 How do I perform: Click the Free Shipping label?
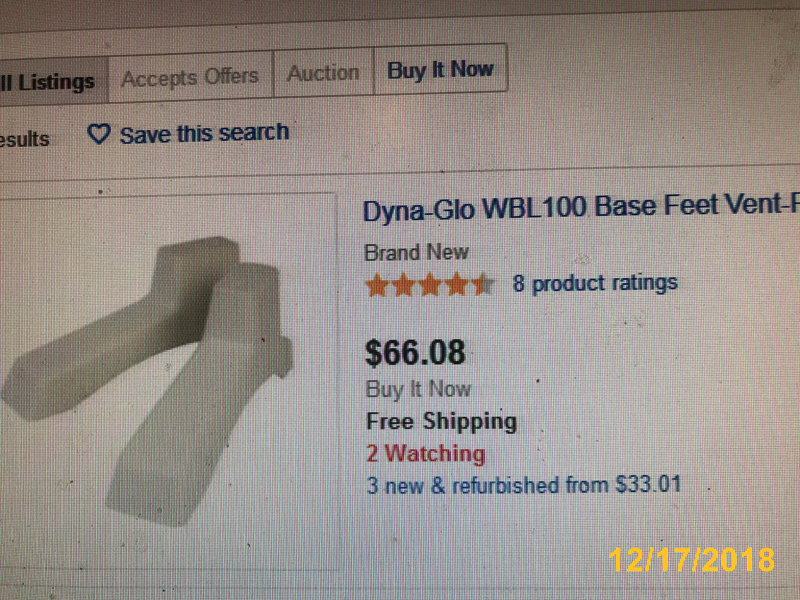[441, 421]
